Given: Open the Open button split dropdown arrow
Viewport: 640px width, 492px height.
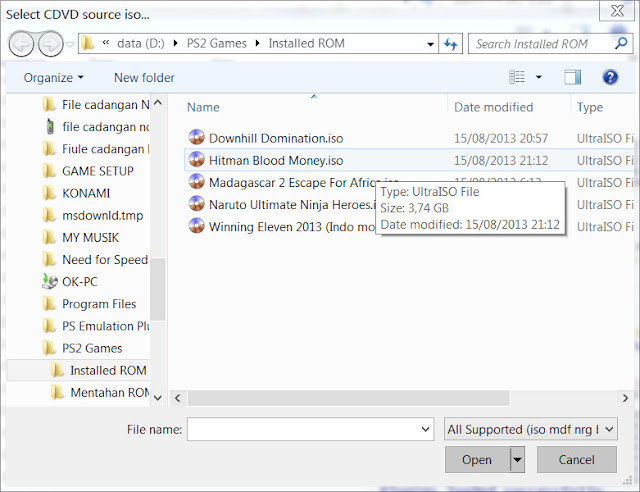Looking at the screenshot, I should [518, 460].
